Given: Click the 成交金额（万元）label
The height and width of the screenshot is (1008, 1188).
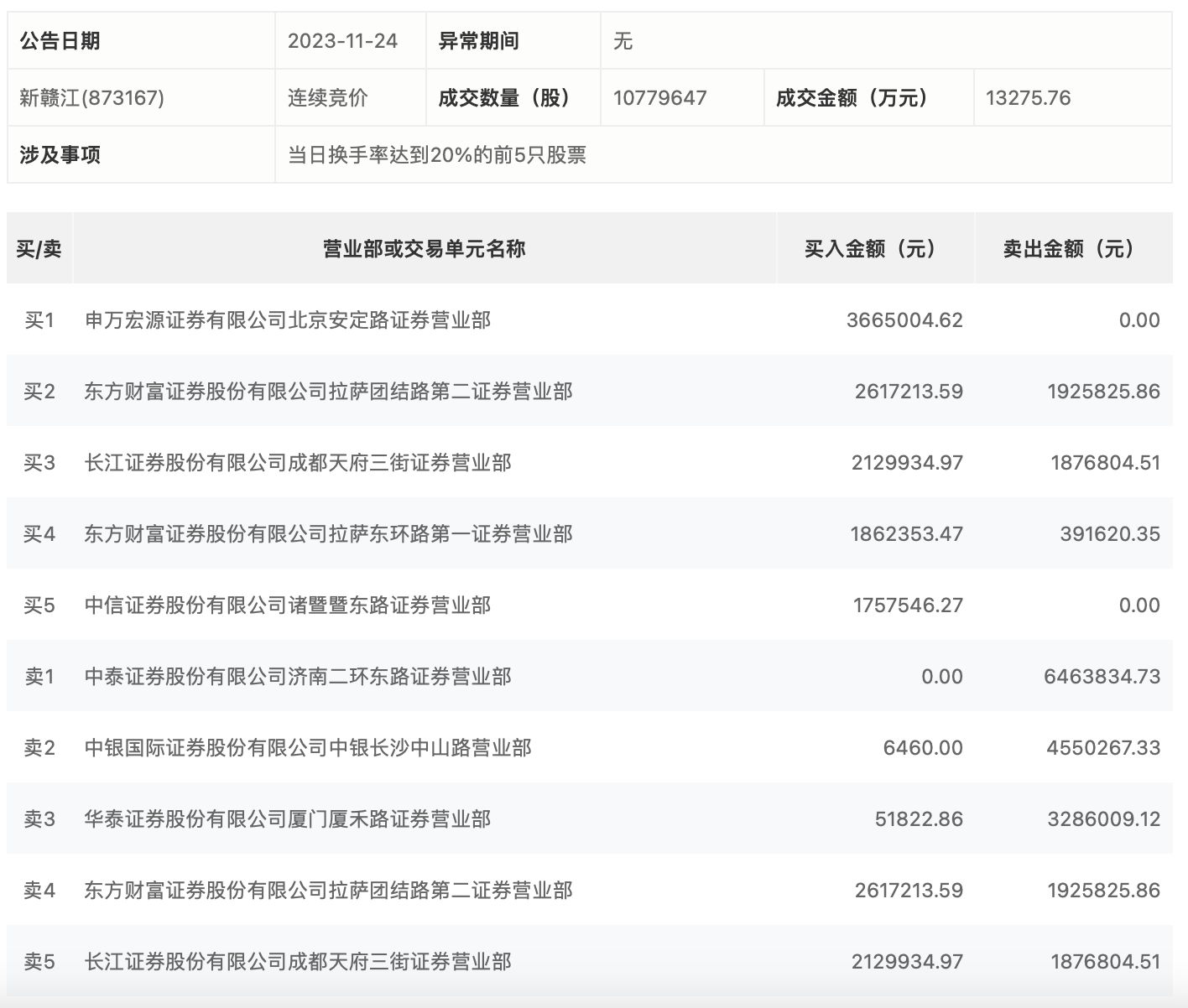Looking at the screenshot, I should (x=852, y=97).
